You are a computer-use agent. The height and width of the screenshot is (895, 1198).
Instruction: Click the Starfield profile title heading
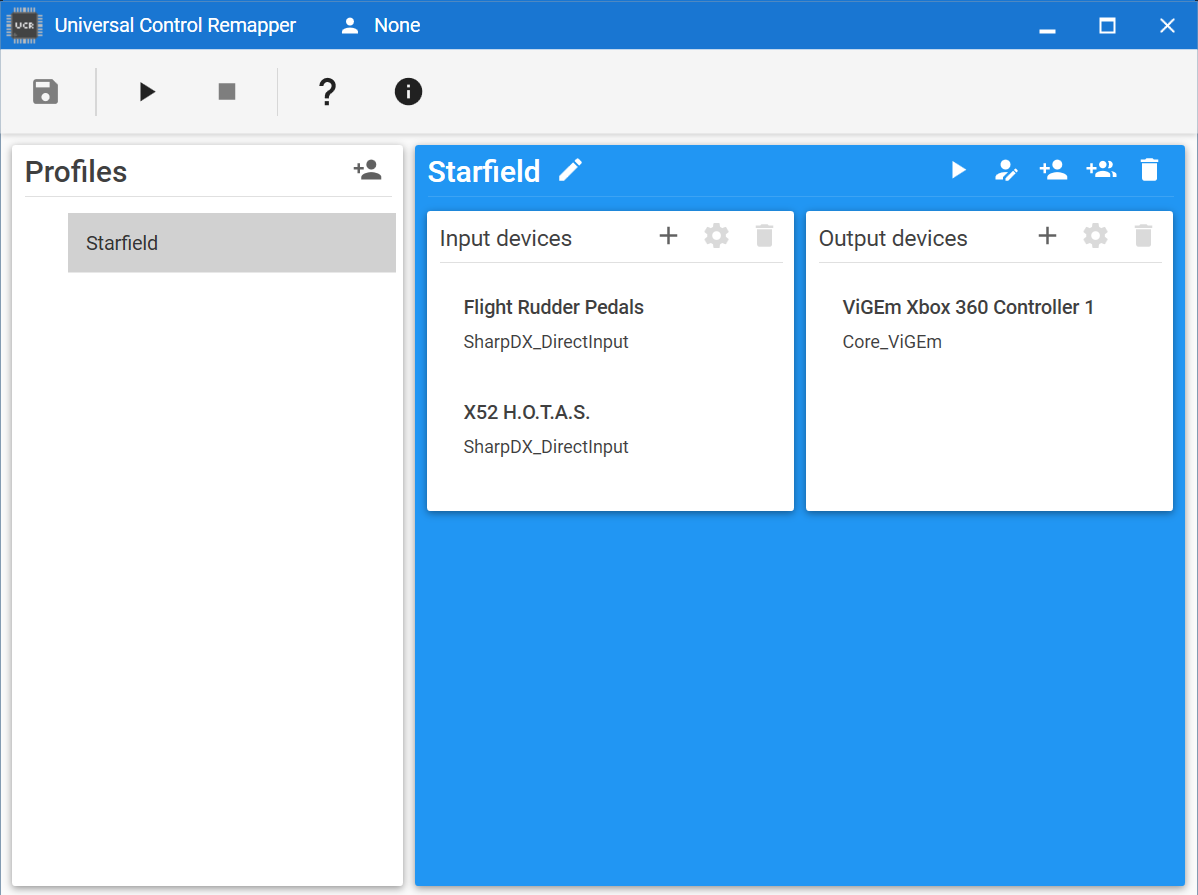point(484,171)
